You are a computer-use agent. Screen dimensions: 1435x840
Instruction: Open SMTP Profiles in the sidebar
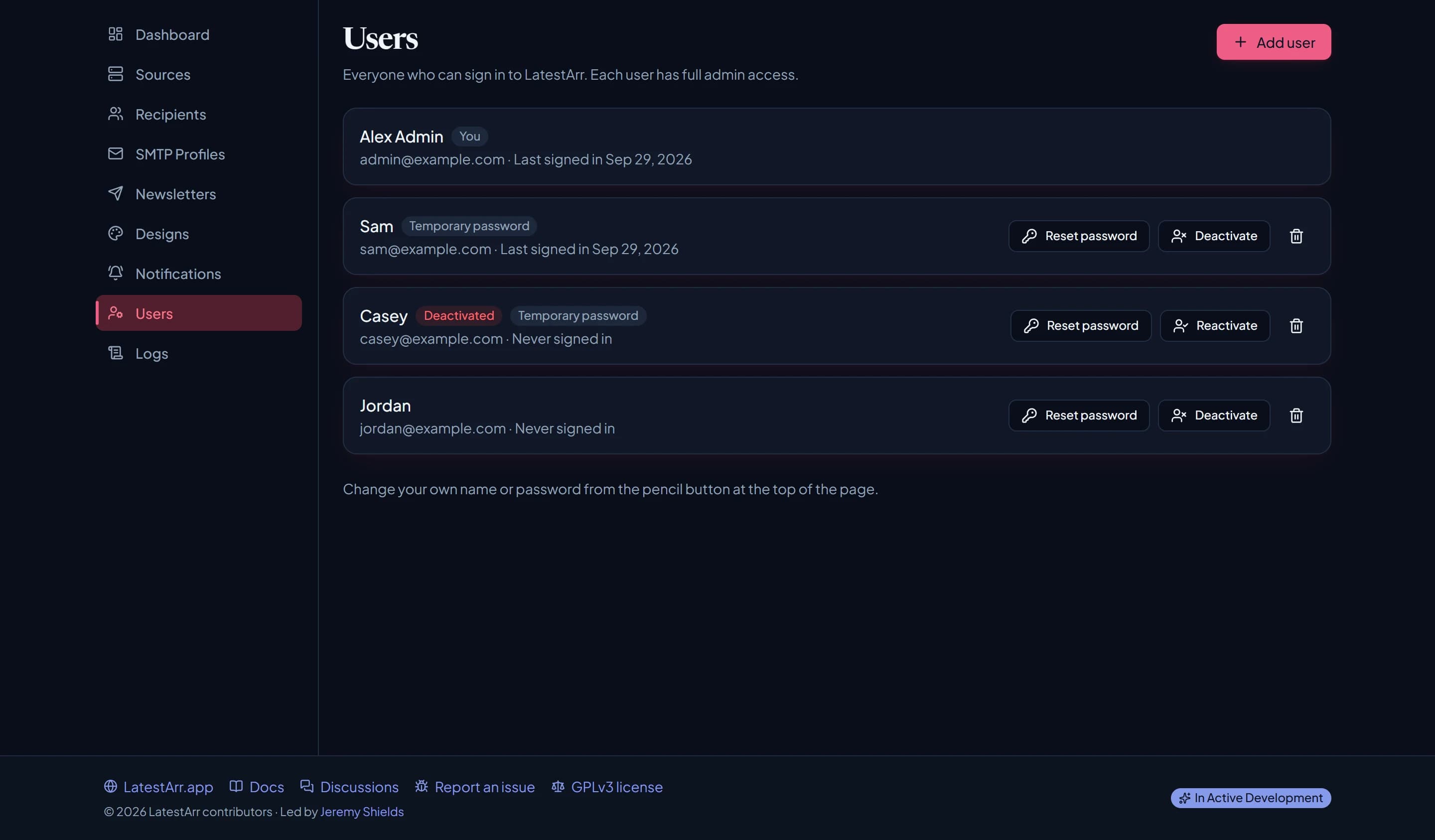coord(199,154)
